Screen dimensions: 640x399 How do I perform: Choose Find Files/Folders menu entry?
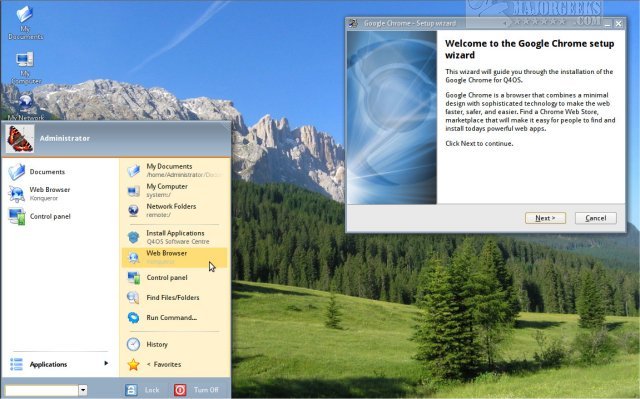(174, 297)
